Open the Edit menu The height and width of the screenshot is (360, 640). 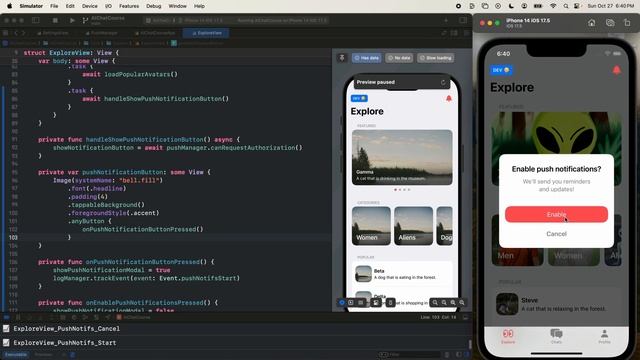click(x=70, y=6)
